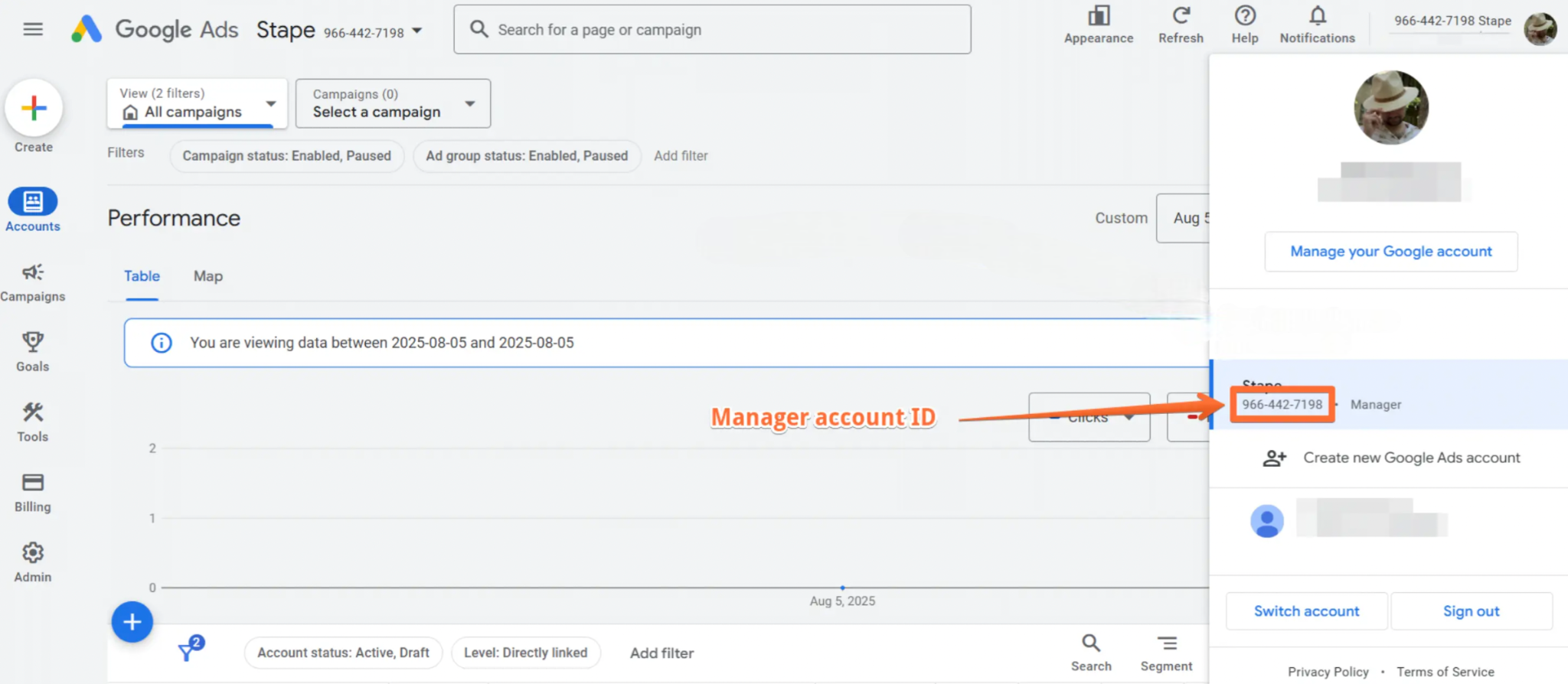
Task: Click the Aug 5, 2025 chart data point
Action: click(842, 588)
